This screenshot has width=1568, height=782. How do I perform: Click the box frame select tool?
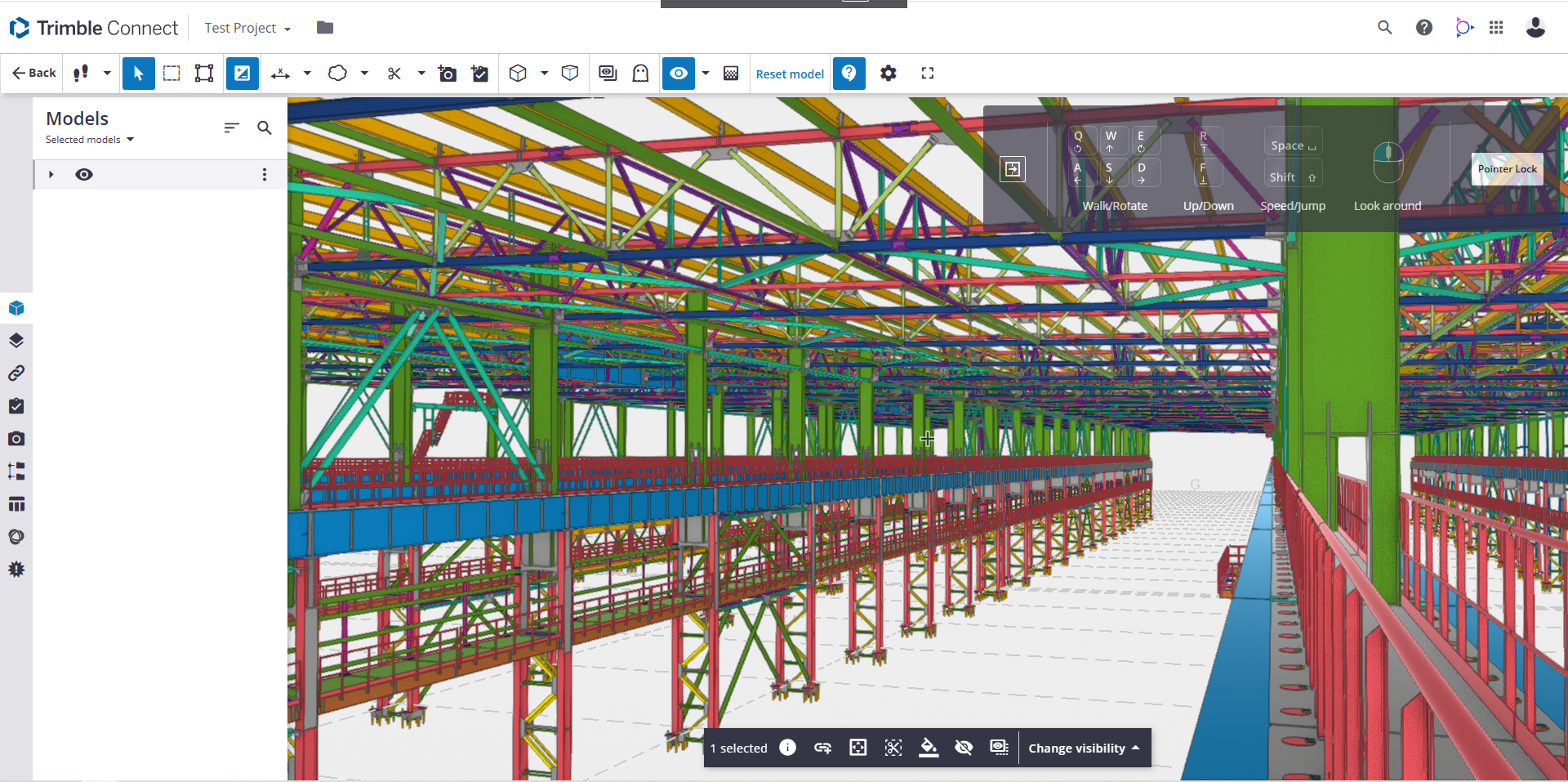tap(204, 74)
